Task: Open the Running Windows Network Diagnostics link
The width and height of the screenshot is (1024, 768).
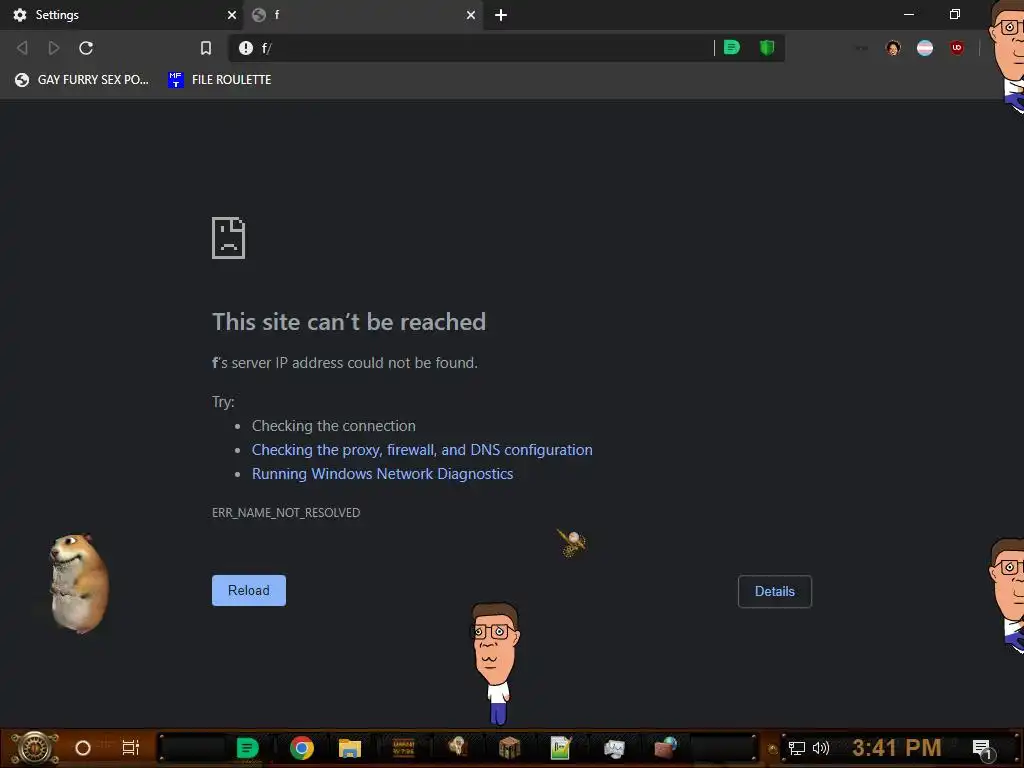Action: [x=383, y=473]
